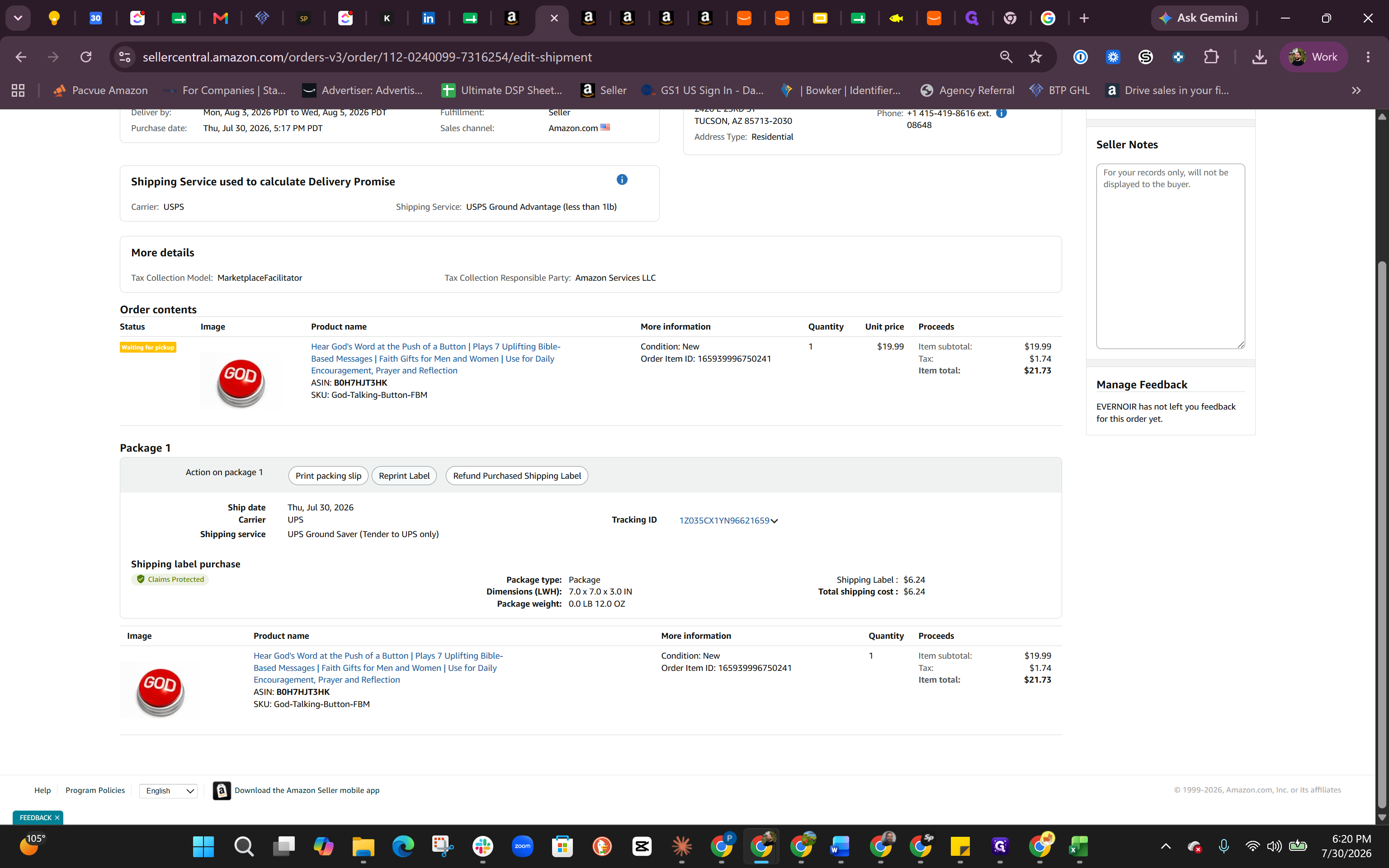
Task: Open the Chrome apps grid icon
Action: (x=19, y=90)
